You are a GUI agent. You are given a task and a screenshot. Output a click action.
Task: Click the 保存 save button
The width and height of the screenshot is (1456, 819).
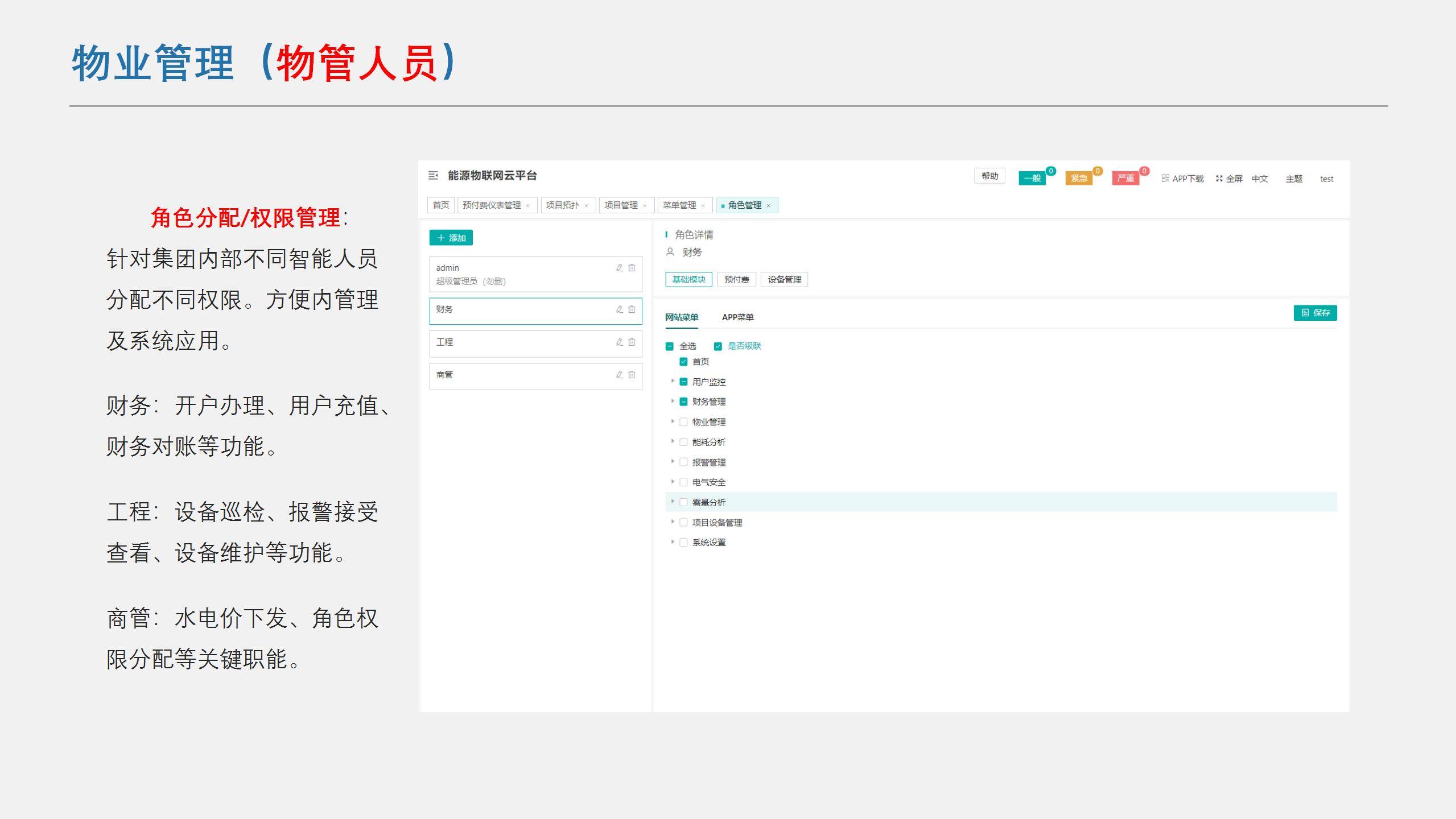tap(1315, 313)
